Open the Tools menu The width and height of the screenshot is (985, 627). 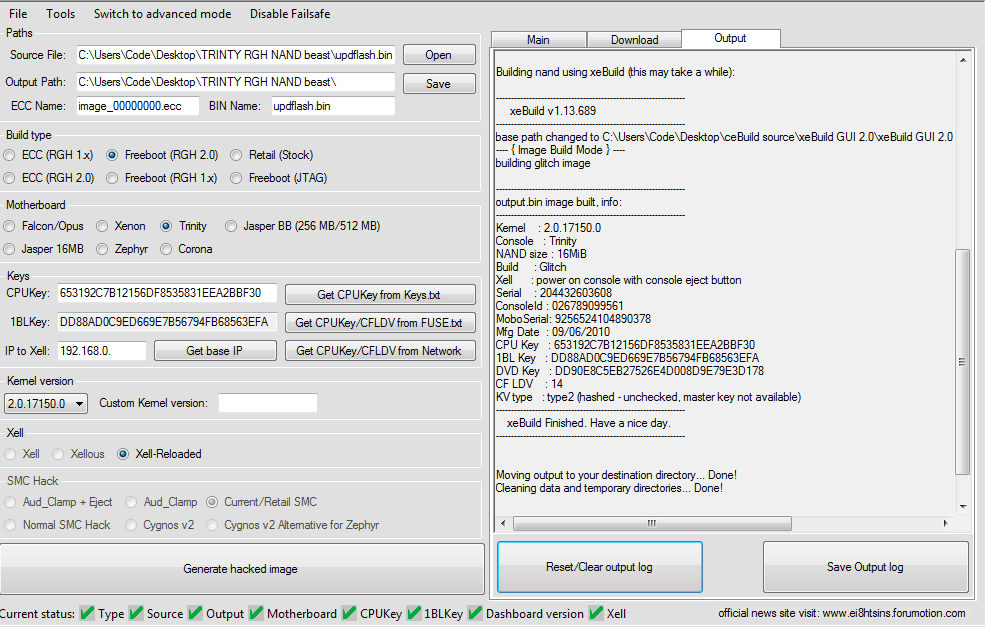click(x=60, y=13)
